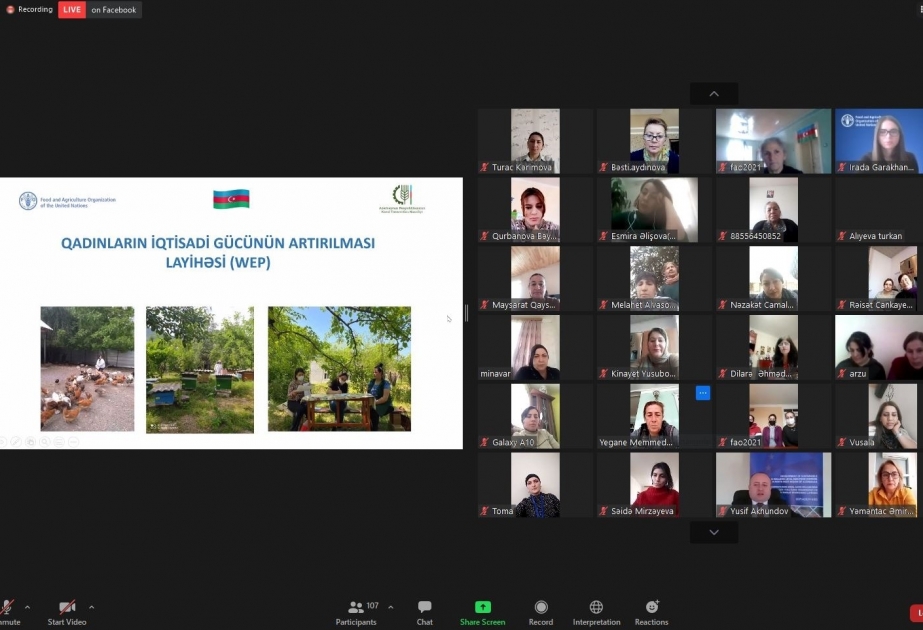923x630 pixels.
Task: Select Maysarat Qays's video tile
Action: pyautogui.click(x=535, y=278)
